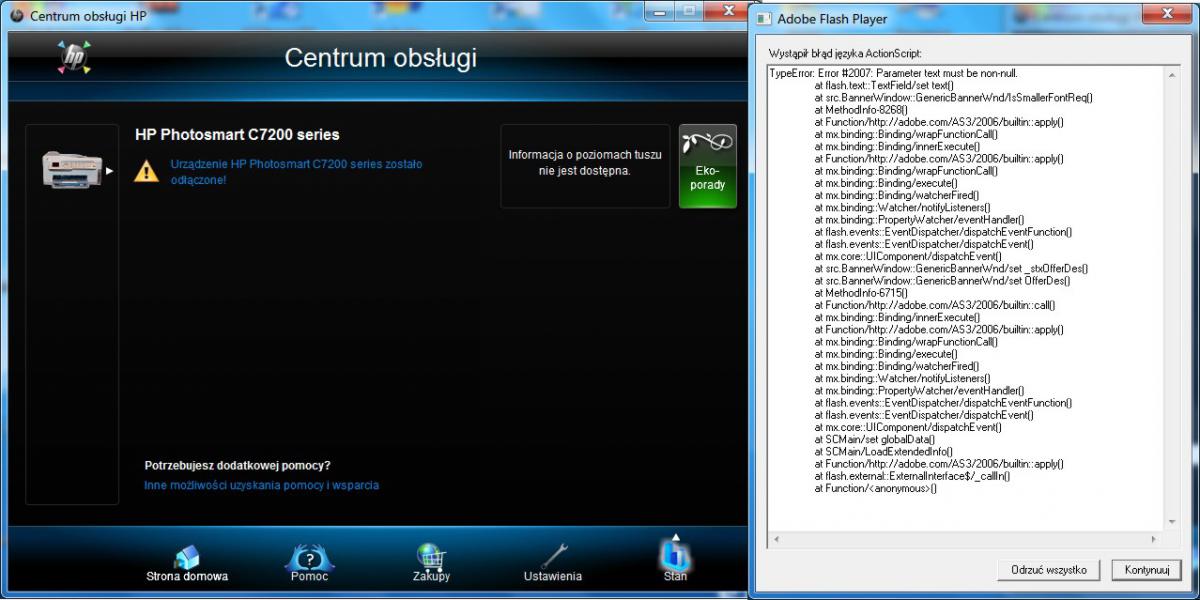Click the TypeError Error #2007 line
The image size is (1200, 600).
tap(894, 74)
